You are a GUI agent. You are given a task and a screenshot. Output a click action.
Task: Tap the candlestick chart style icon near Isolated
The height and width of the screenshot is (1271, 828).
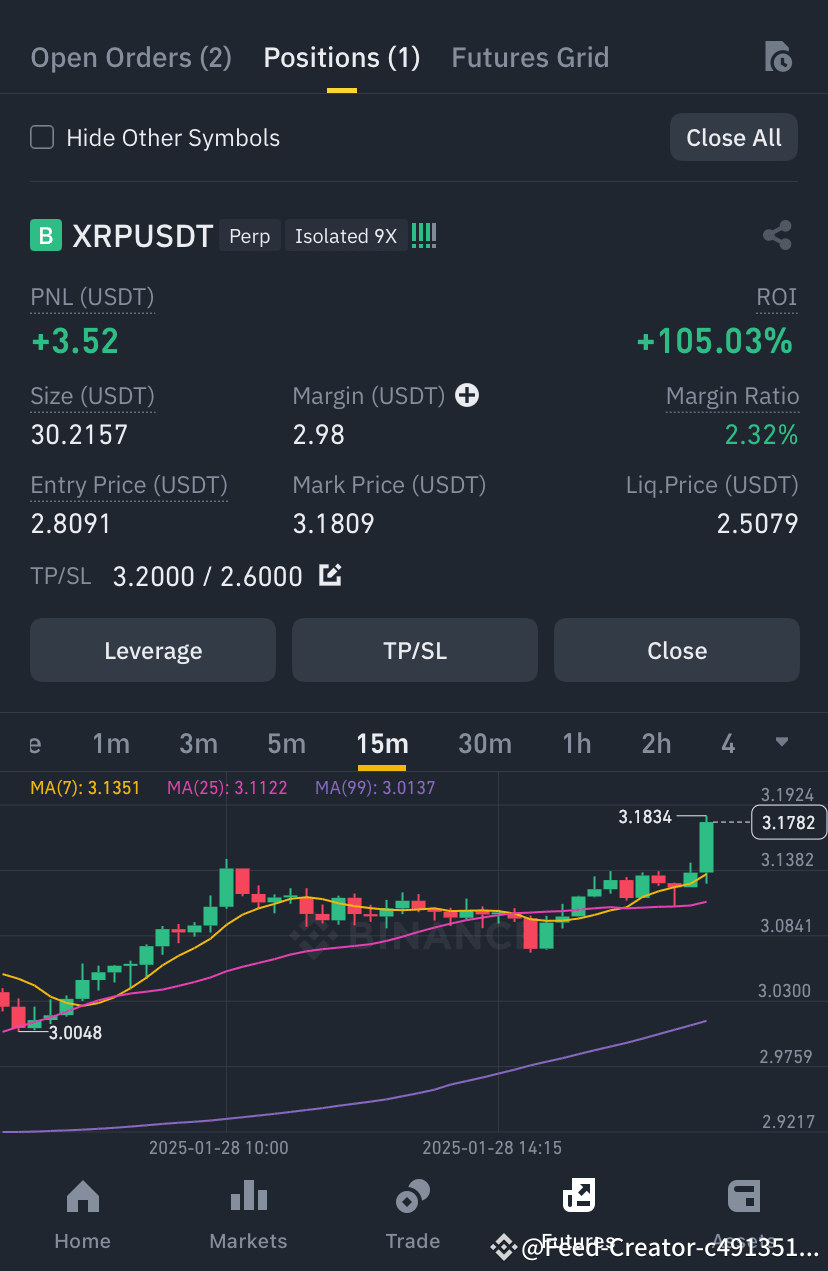tap(423, 235)
